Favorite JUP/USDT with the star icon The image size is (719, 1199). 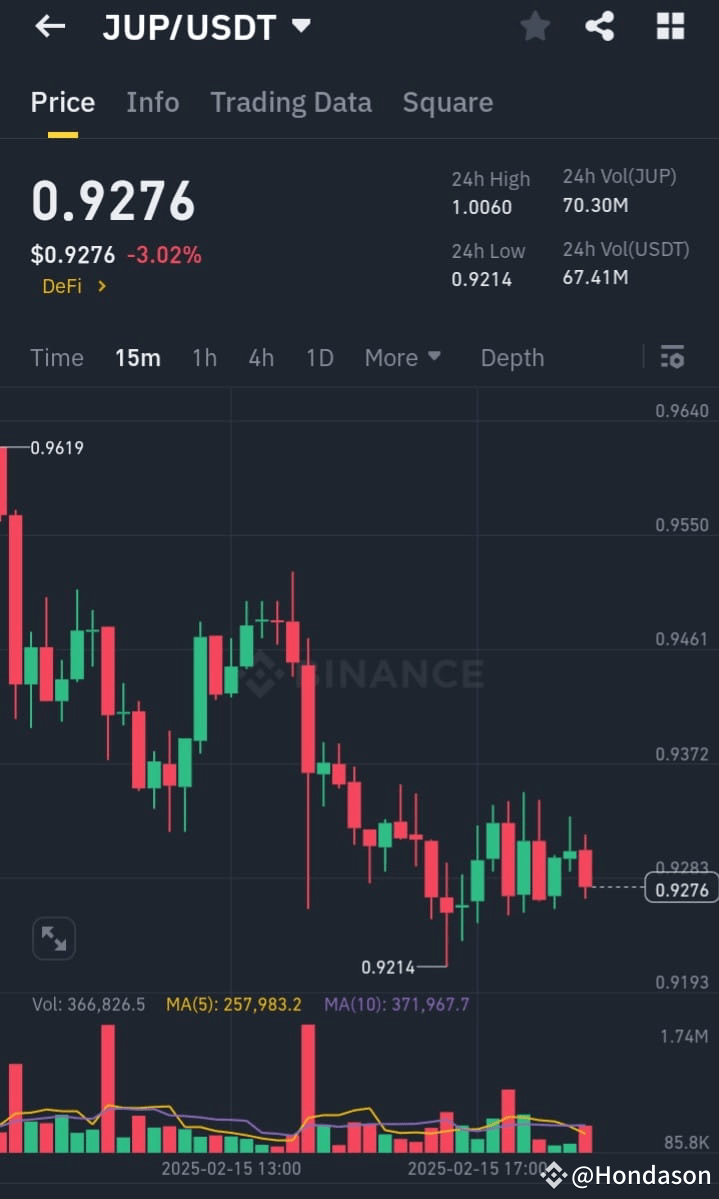point(535,26)
